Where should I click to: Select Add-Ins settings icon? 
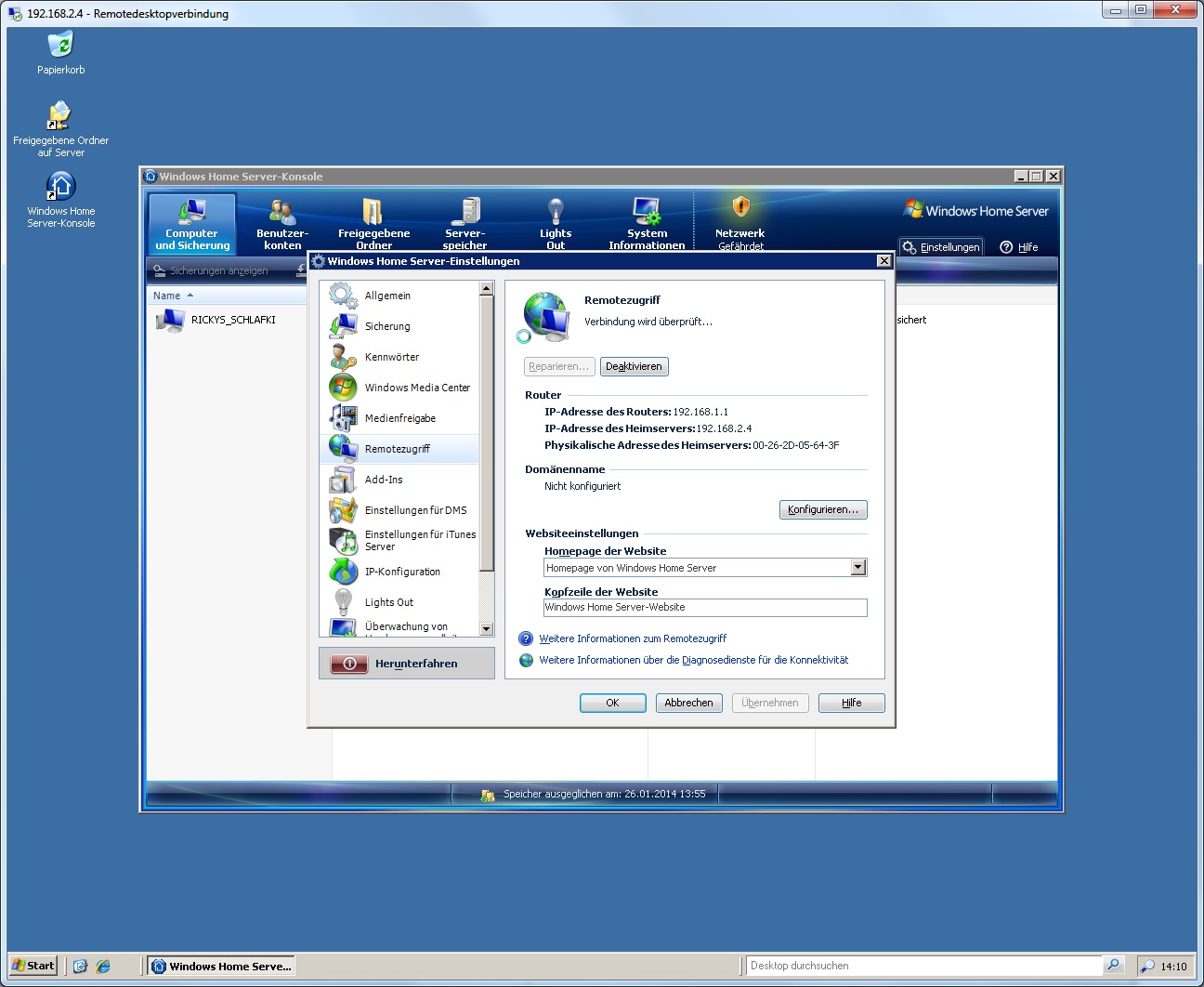coord(343,480)
